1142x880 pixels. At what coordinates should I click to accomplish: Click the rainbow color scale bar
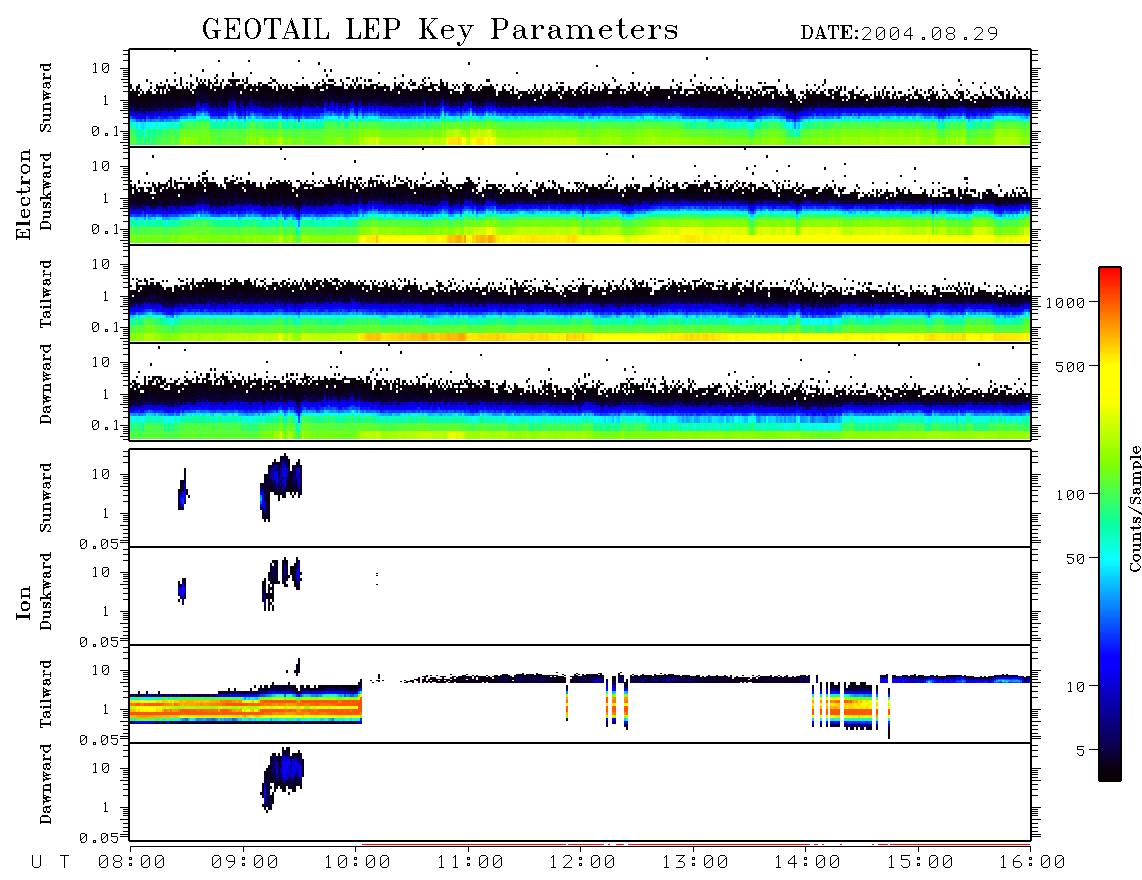point(1110,525)
